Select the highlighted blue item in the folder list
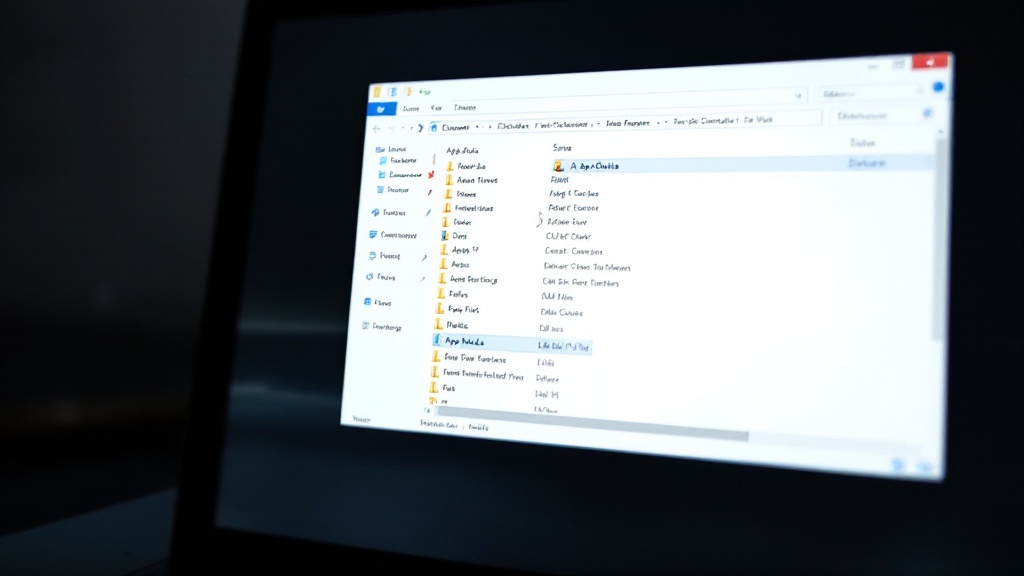Viewport: 1024px width, 576px height. tap(512, 343)
